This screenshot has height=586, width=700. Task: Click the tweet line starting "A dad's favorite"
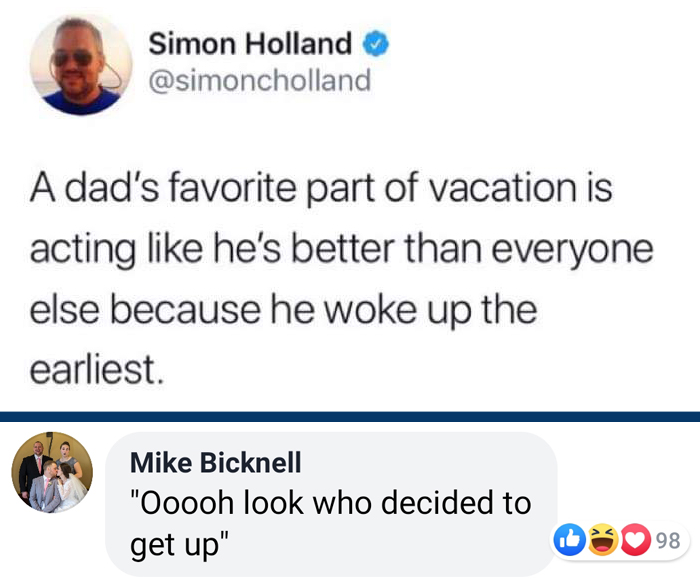point(320,188)
